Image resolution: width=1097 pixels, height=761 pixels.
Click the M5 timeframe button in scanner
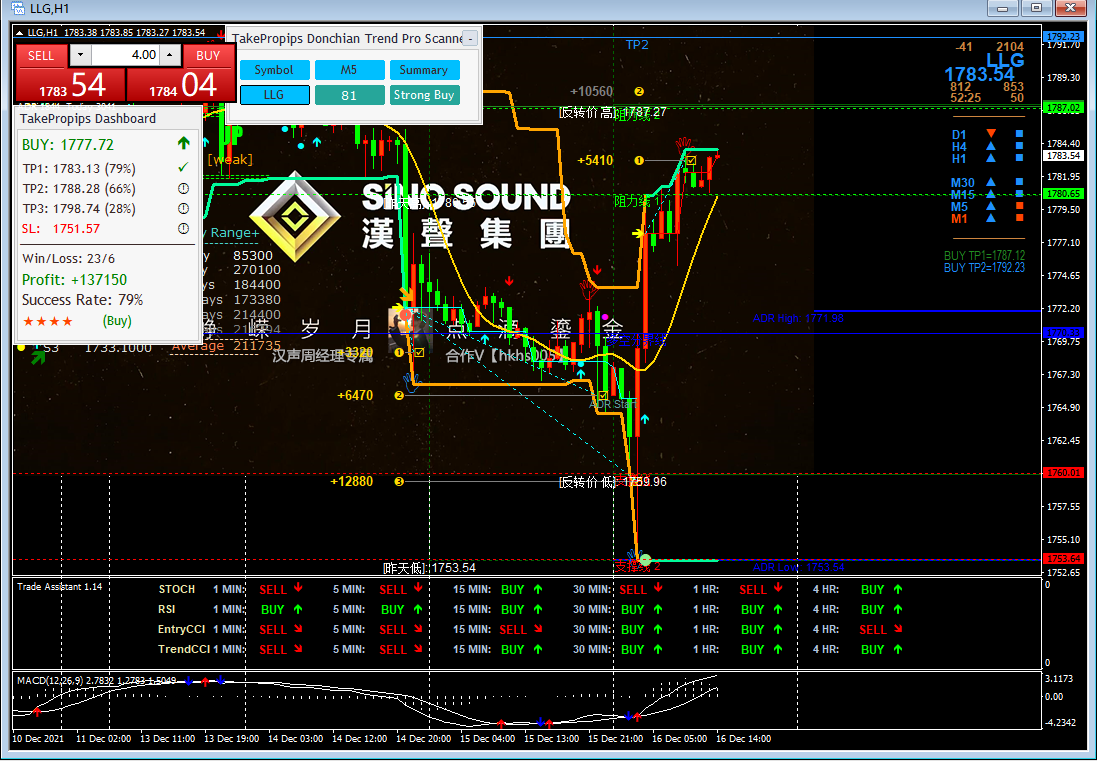point(349,70)
